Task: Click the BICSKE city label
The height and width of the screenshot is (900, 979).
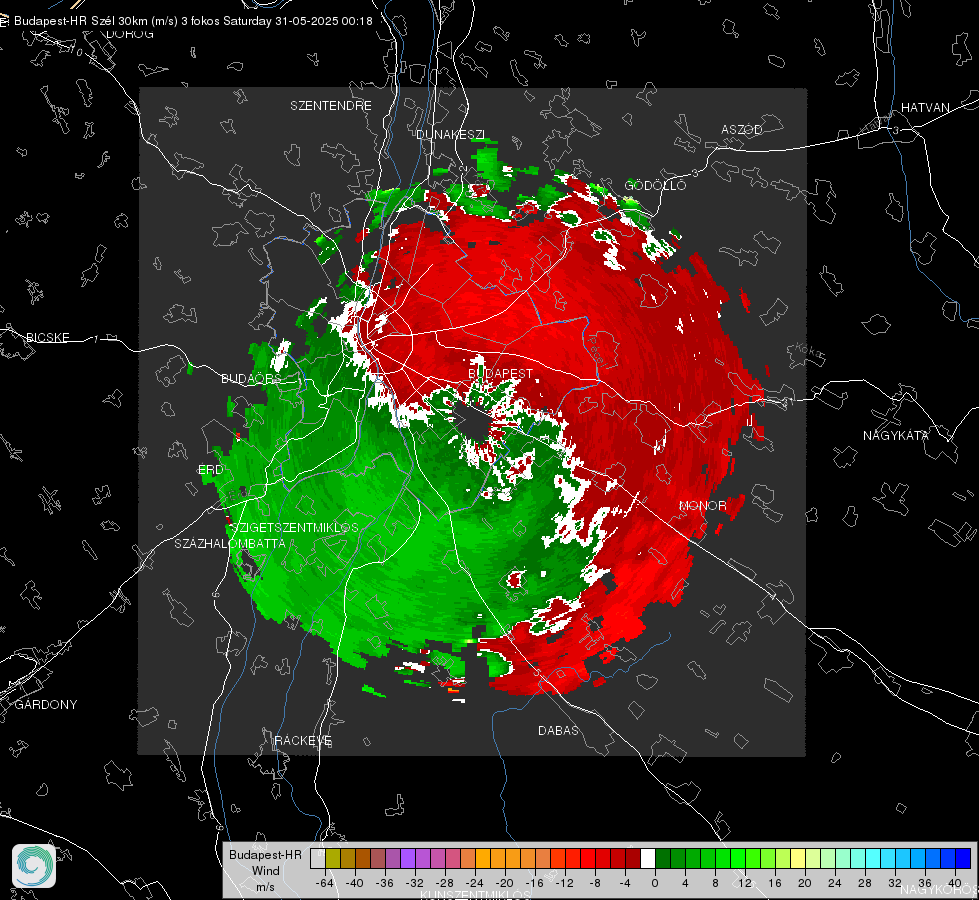Action: 47,337
